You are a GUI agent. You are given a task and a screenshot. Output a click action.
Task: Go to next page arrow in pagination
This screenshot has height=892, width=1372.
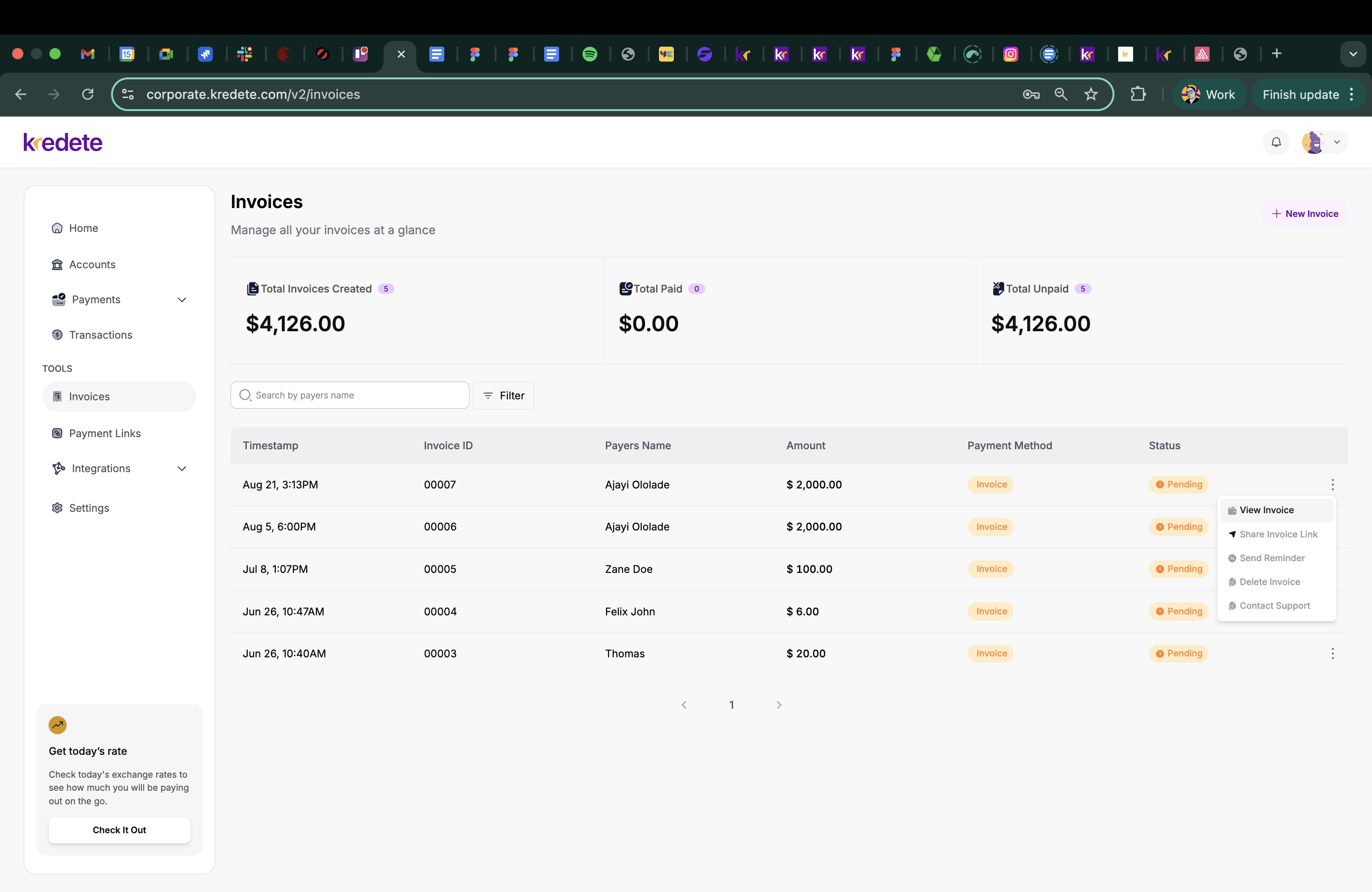(x=779, y=705)
